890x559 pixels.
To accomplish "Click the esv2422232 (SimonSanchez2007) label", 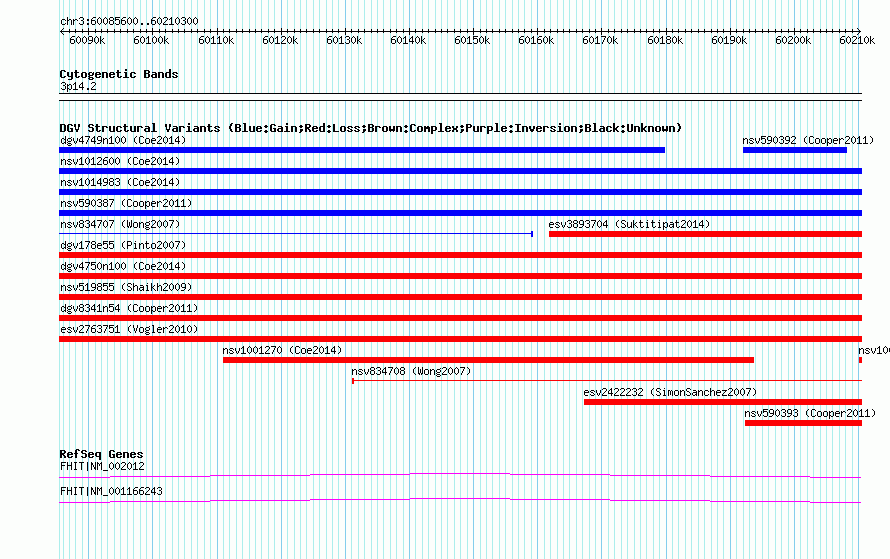I will click(670, 392).
